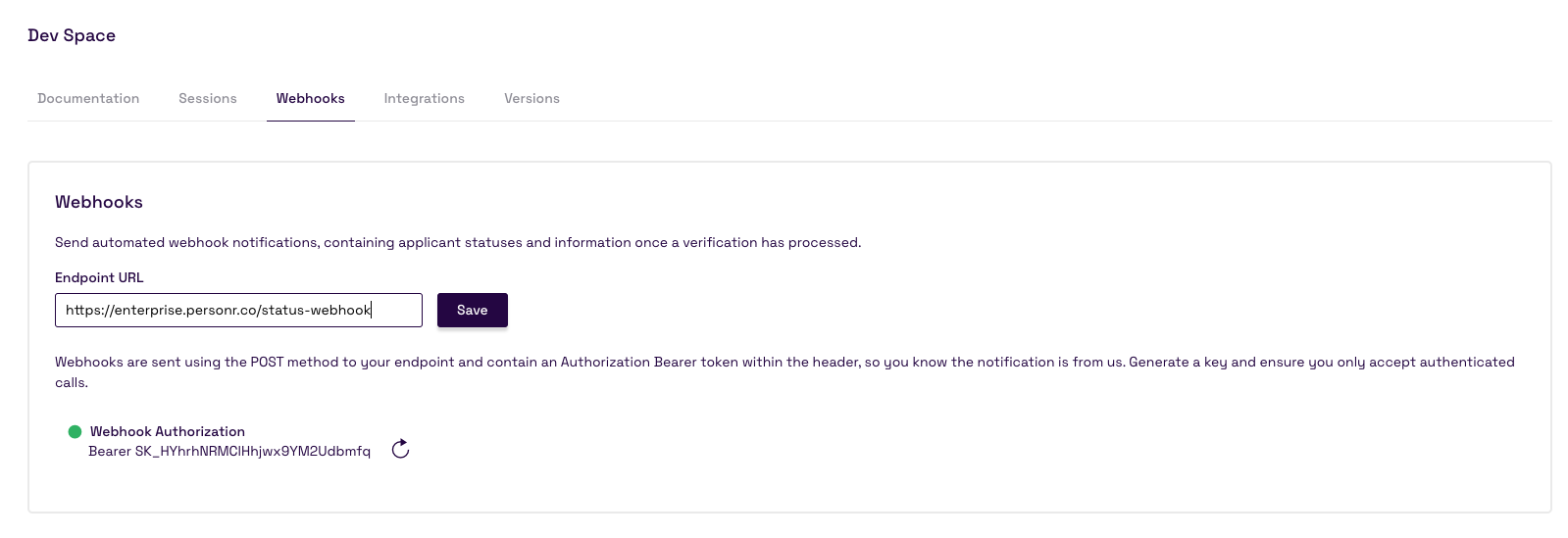
Task: Click the green webhook status indicator
Action: click(75, 431)
